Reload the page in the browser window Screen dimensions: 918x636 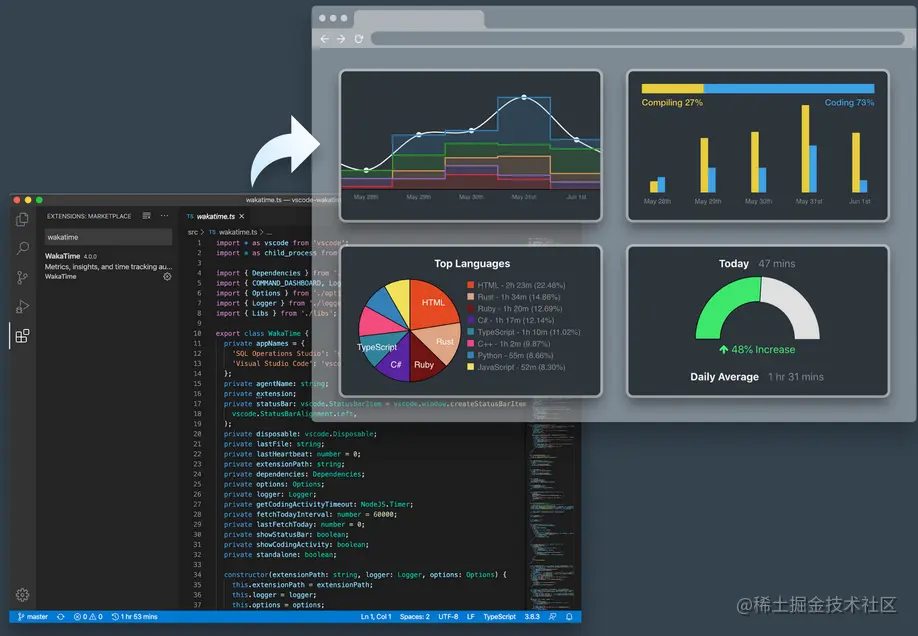[358, 39]
